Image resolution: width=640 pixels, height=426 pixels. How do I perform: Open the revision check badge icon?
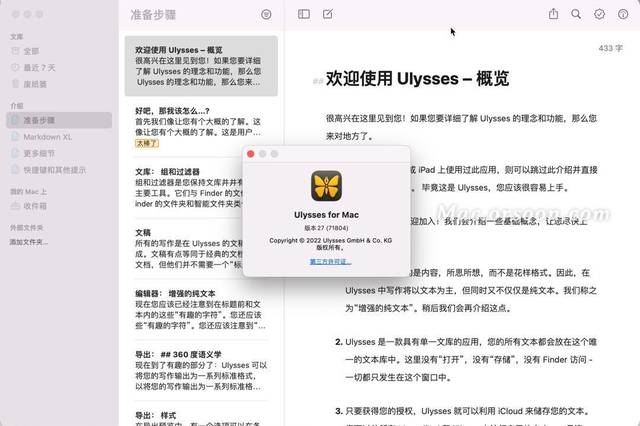pos(599,14)
